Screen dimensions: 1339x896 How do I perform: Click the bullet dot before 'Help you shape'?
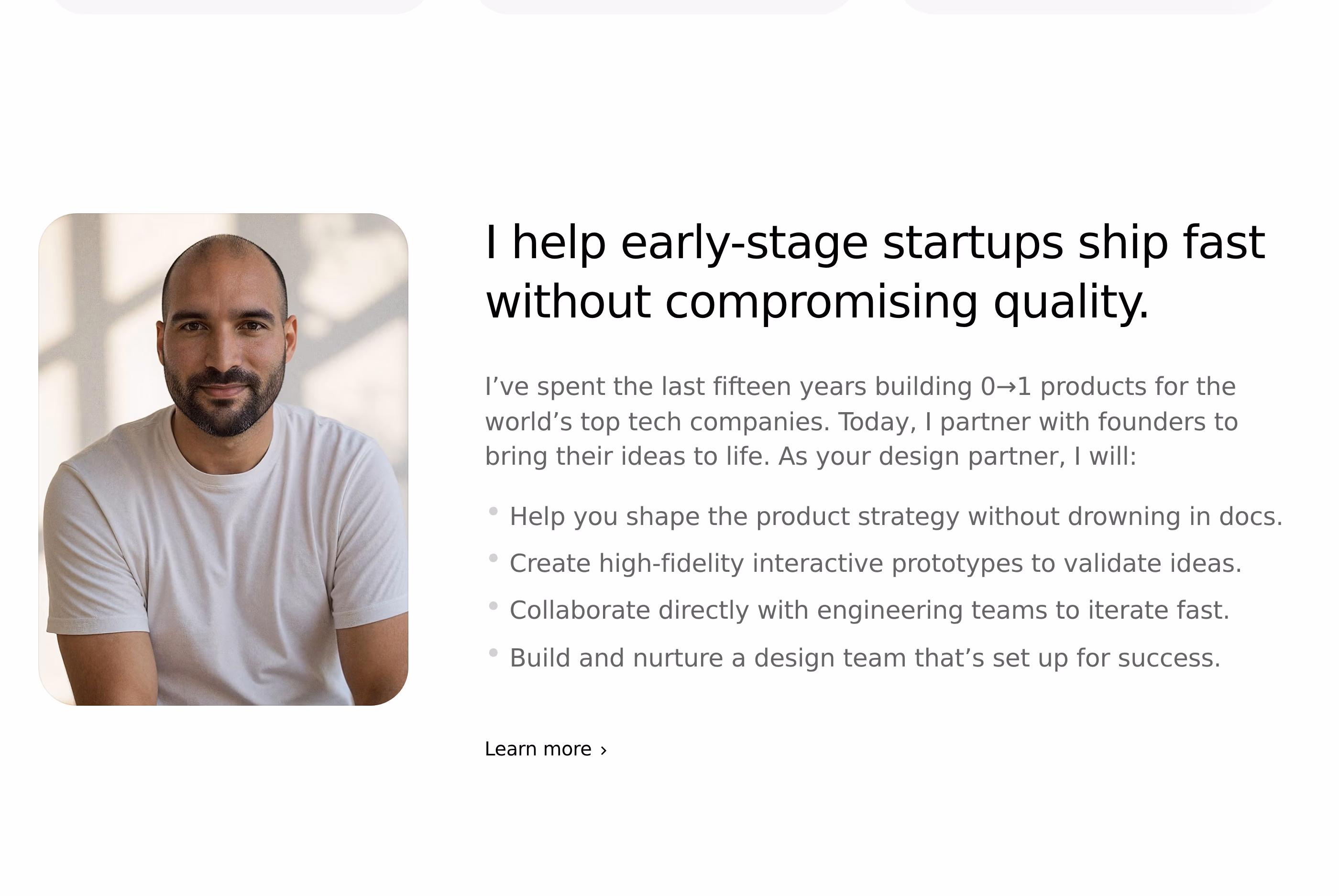pos(493,511)
